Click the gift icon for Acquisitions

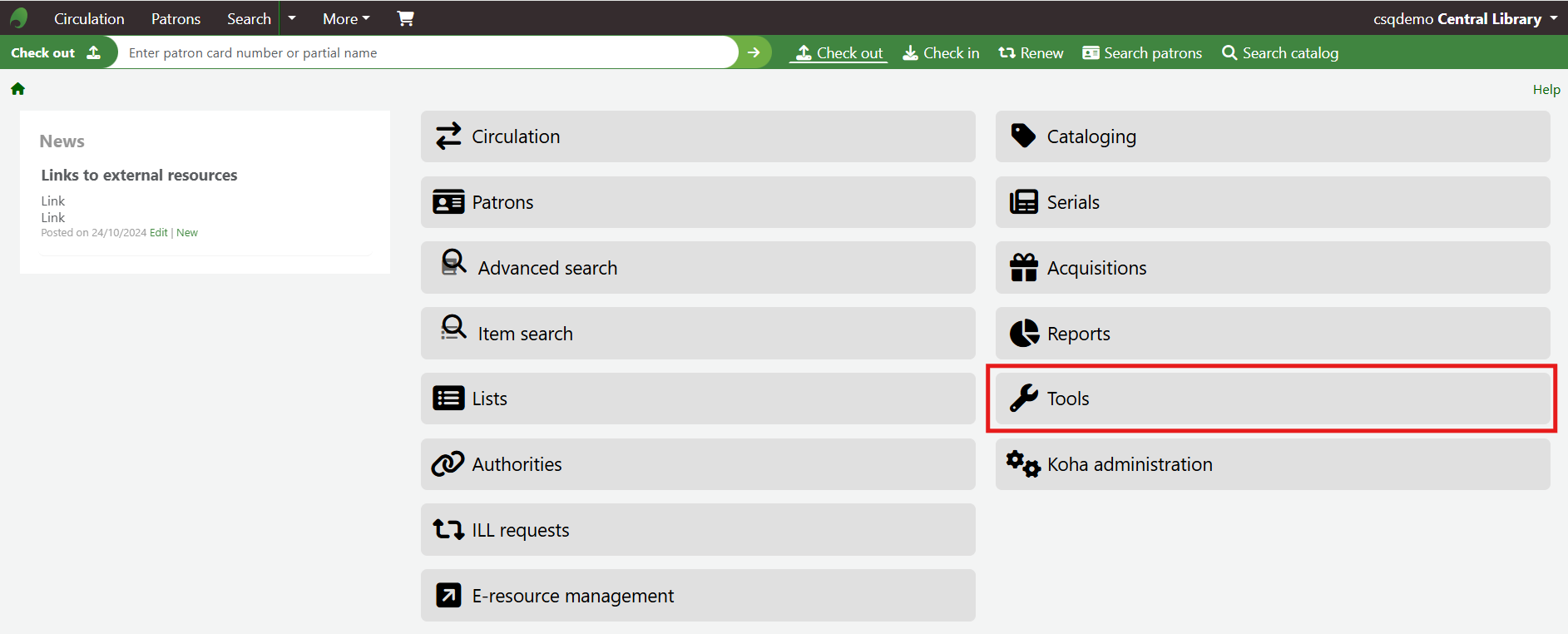[x=1024, y=268]
